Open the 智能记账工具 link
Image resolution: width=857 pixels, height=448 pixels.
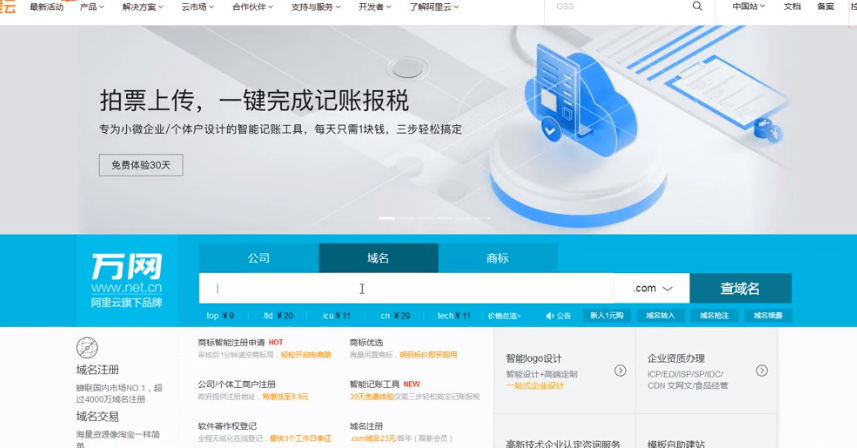click(374, 384)
